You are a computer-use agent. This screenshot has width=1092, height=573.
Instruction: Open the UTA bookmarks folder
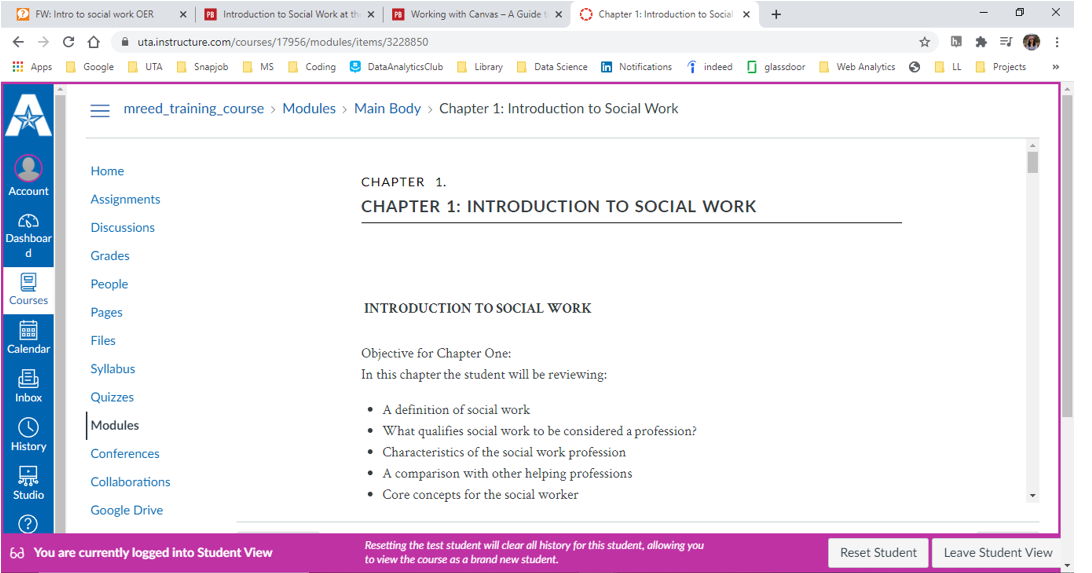(145, 67)
